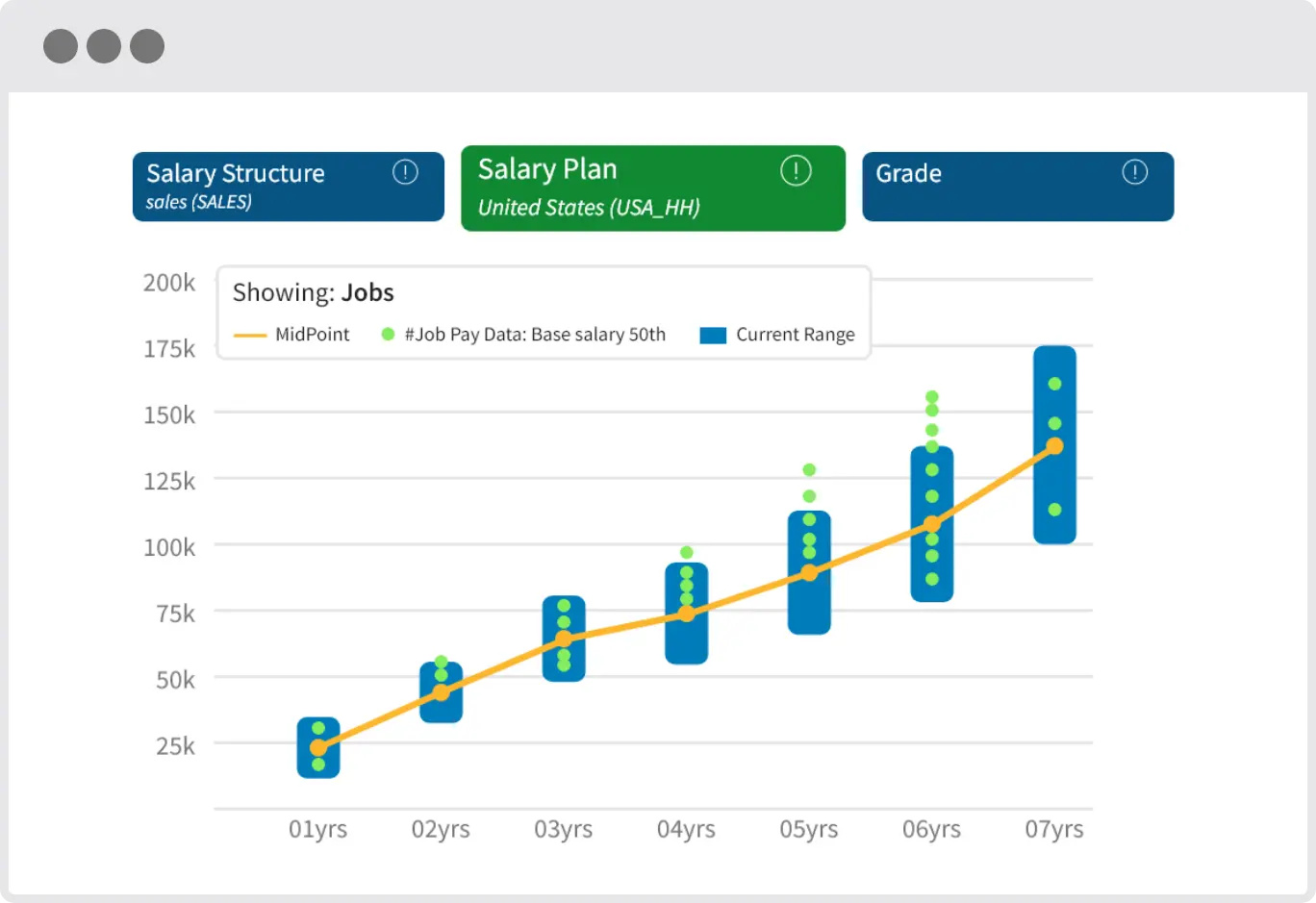Click the info icon on Grade card
The height and width of the screenshot is (903, 1316).
point(1134,173)
